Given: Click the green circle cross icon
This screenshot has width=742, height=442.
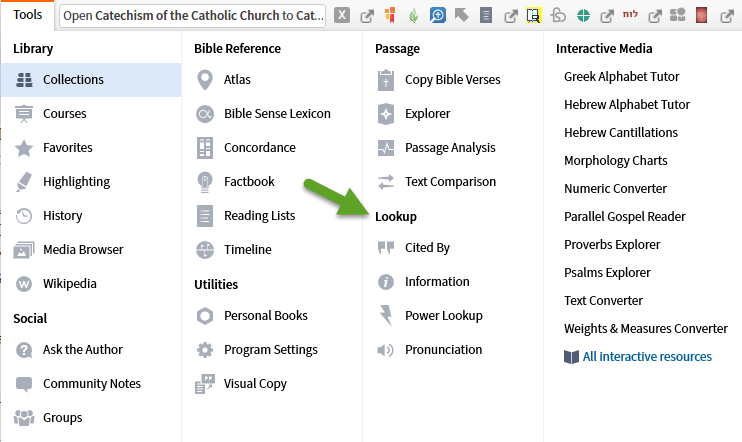Looking at the screenshot, I should pos(583,16).
